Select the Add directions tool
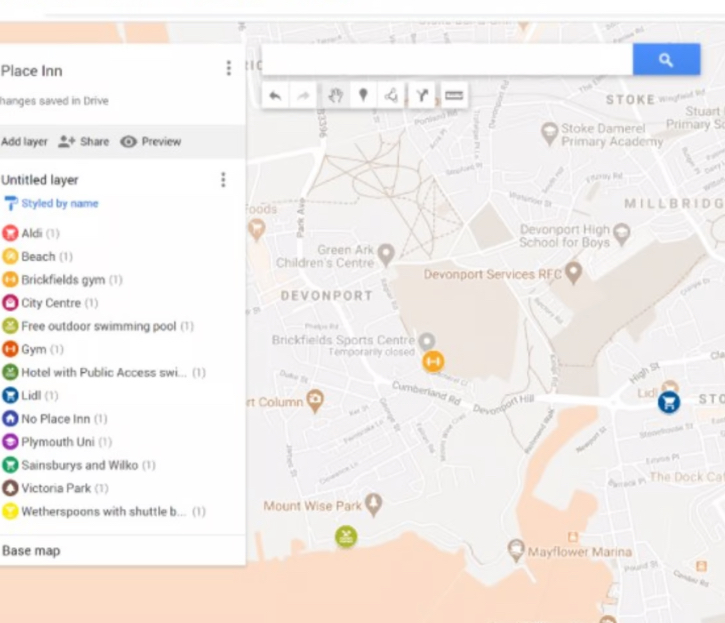The image size is (725, 623). click(x=422, y=95)
